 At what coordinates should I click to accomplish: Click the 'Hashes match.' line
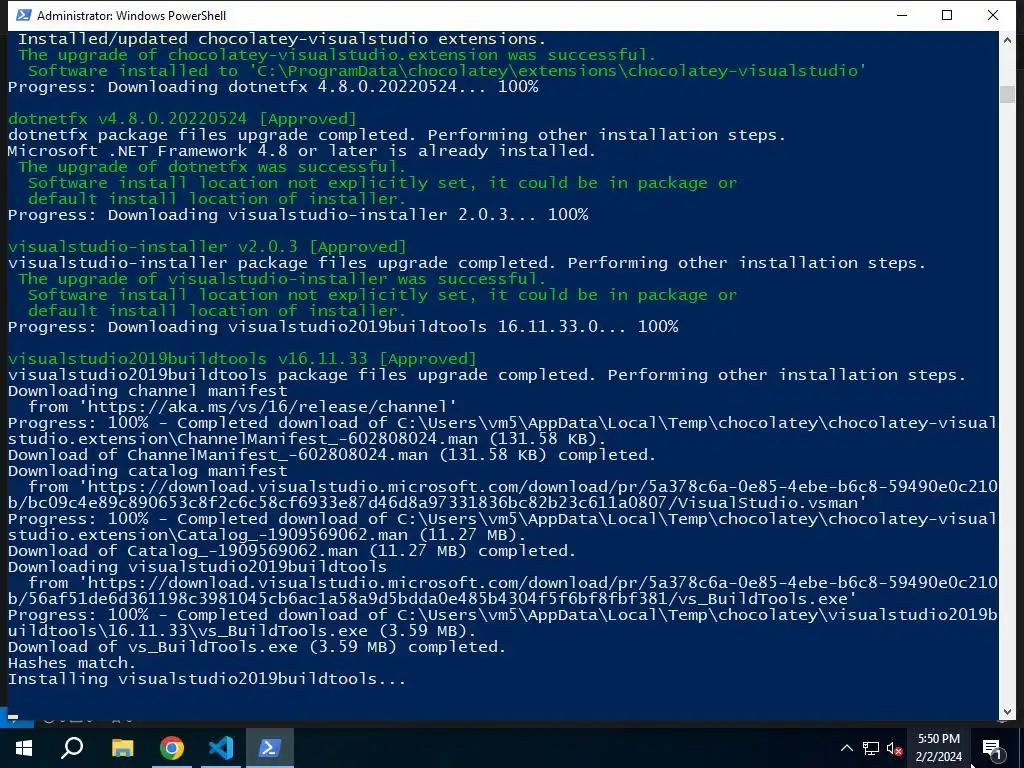72,664
